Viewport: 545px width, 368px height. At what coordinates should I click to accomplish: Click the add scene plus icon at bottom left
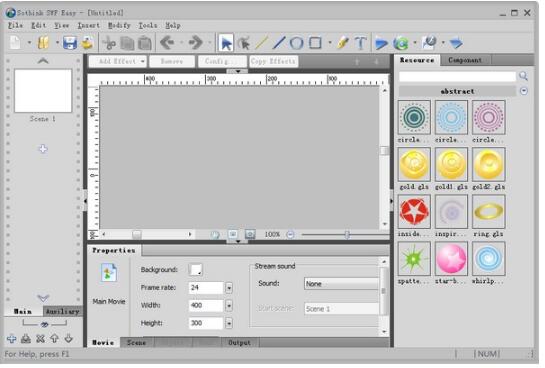[11, 338]
